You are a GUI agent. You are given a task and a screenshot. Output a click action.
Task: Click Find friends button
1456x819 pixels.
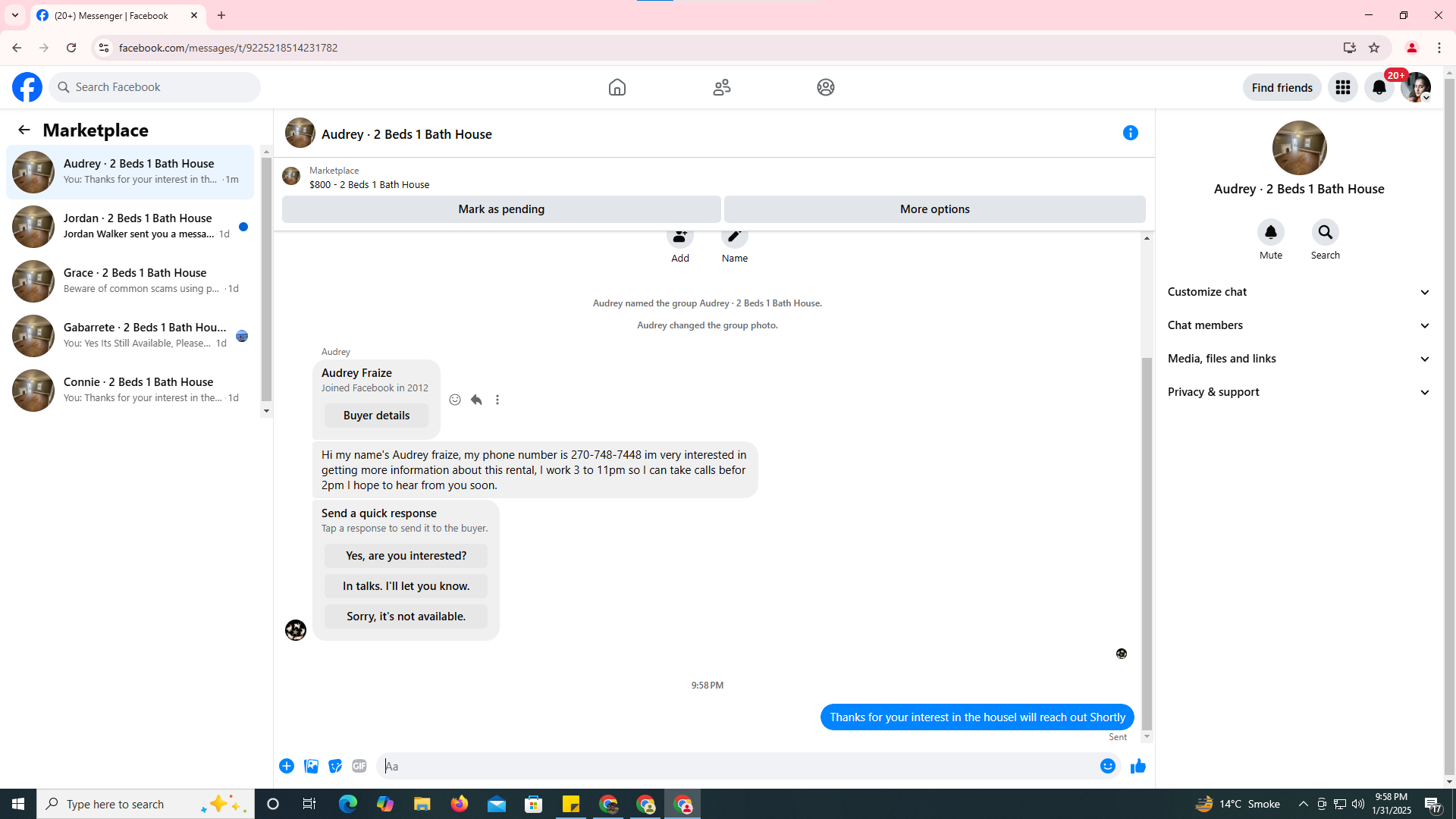1282,87
